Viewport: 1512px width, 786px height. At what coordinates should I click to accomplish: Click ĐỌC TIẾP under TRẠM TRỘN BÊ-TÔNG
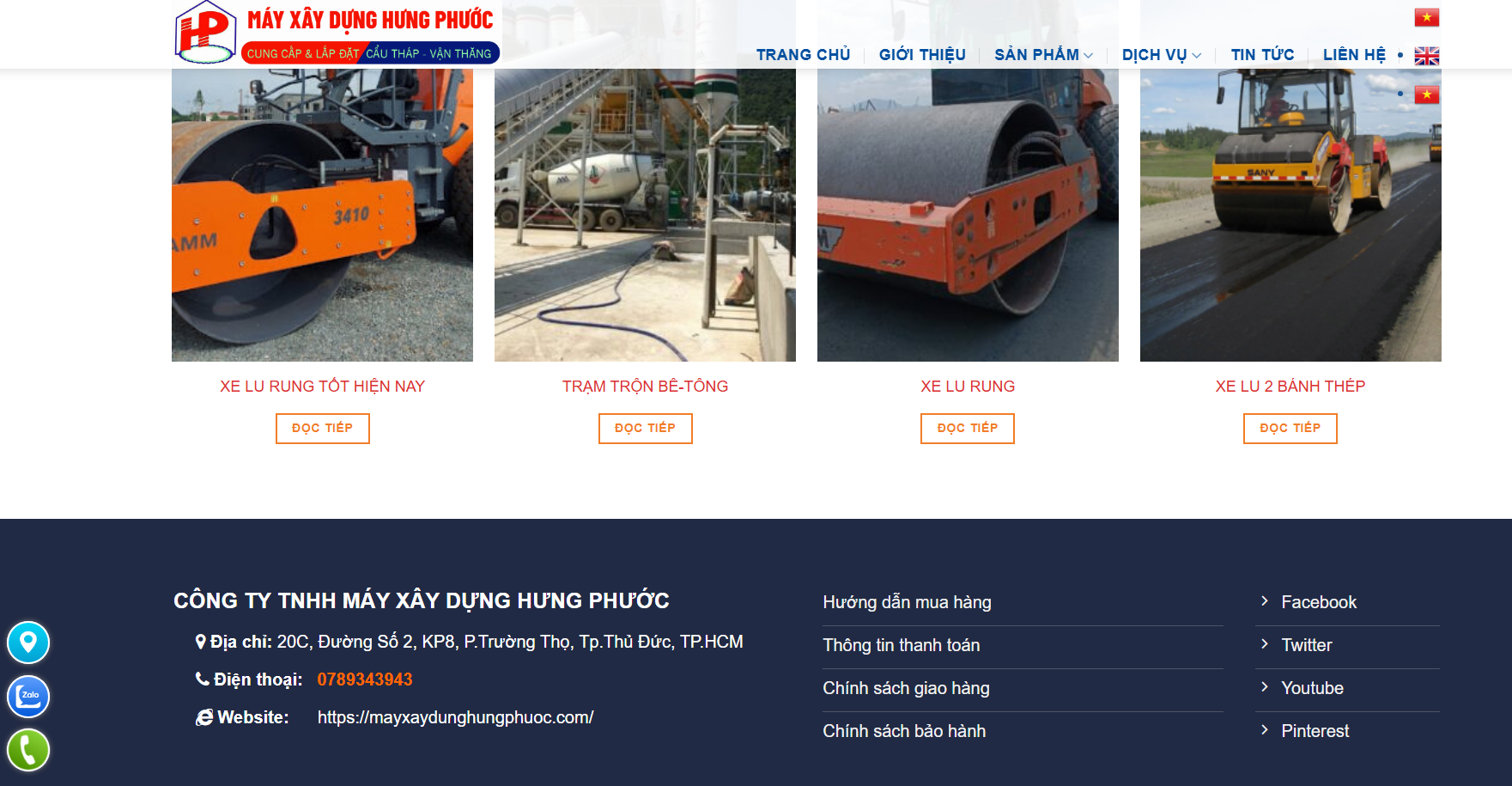645,428
